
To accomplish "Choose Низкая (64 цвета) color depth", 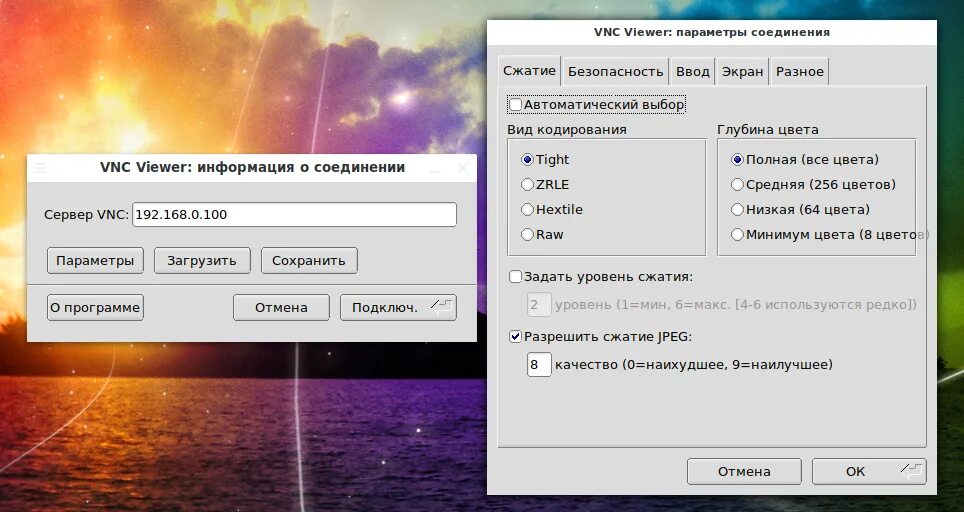I will 737,210.
